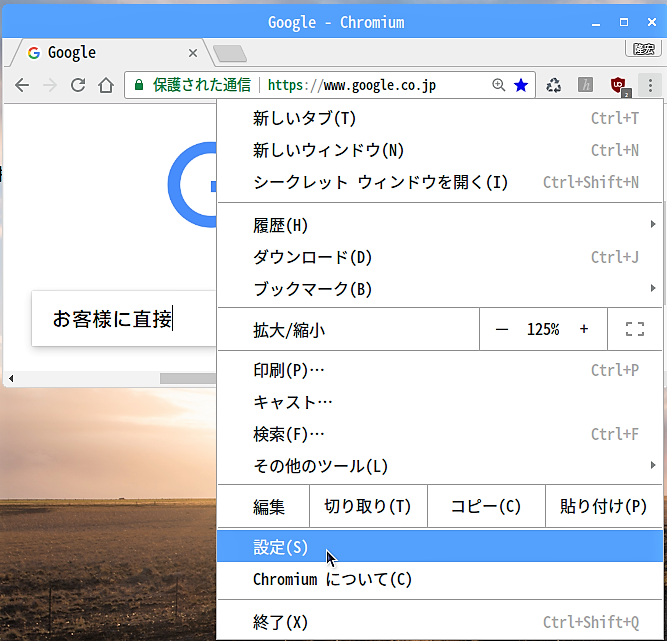
Task: Click the green secure connection lock
Action: 139,86
